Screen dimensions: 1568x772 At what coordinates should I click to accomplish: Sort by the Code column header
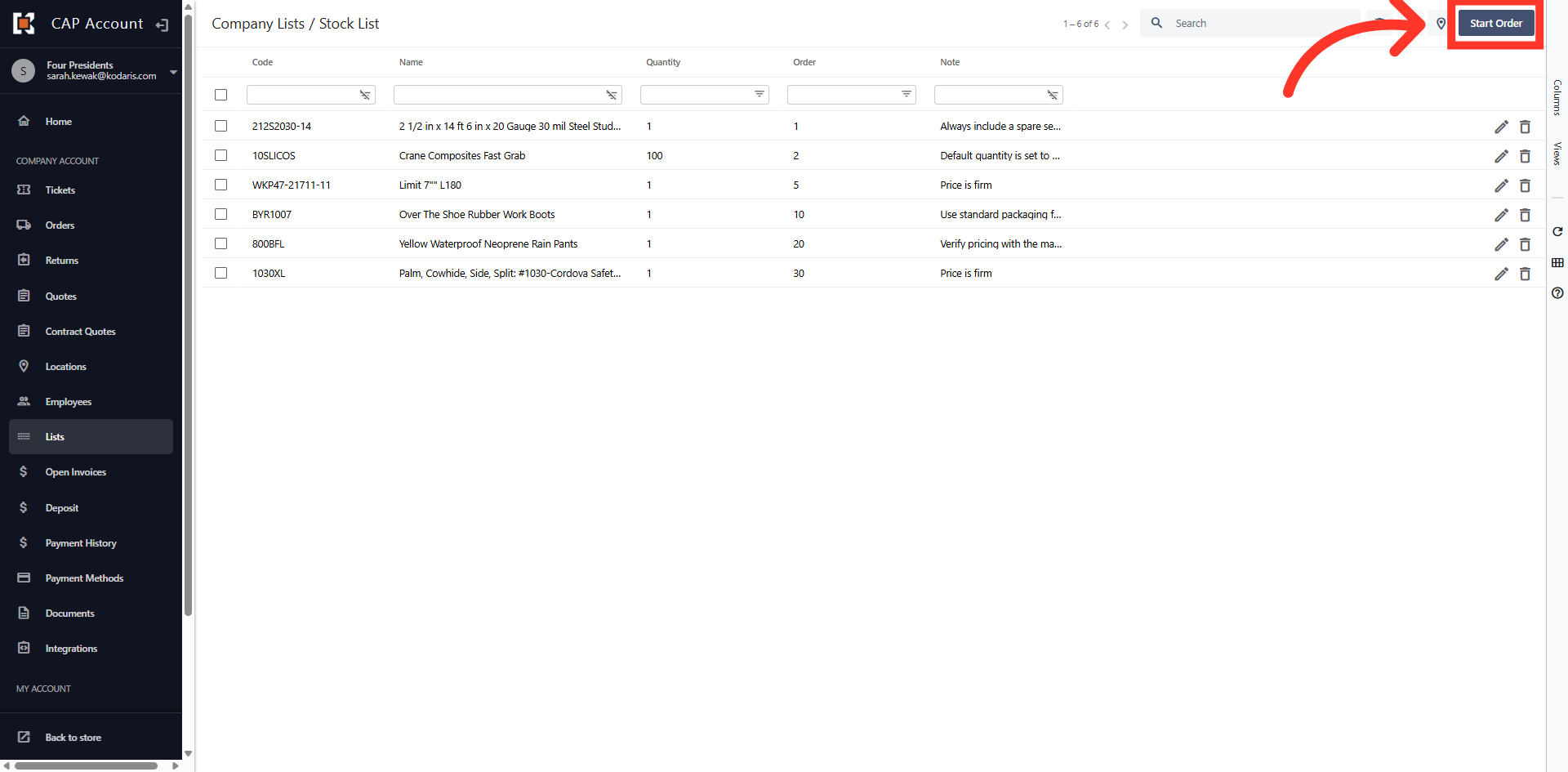pyautogui.click(x=262, y=62)
